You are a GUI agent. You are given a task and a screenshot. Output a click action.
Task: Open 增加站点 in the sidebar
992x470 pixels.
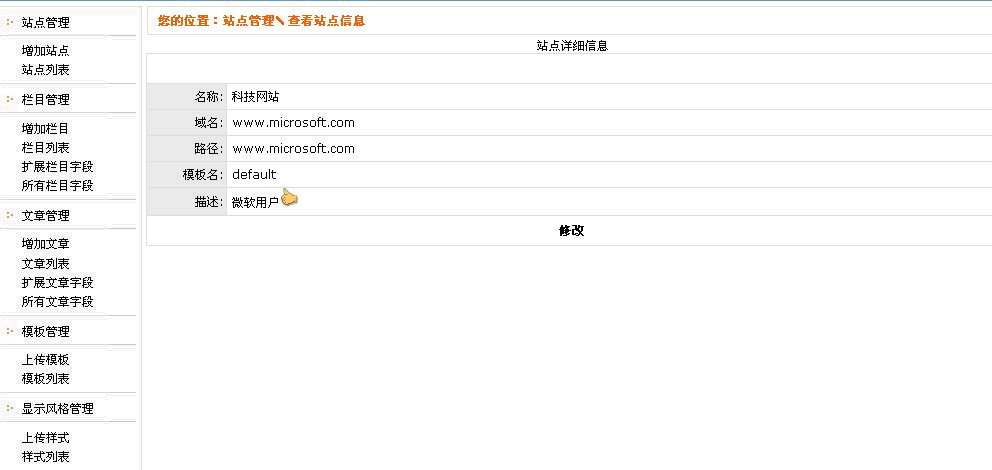pos(46,50)
